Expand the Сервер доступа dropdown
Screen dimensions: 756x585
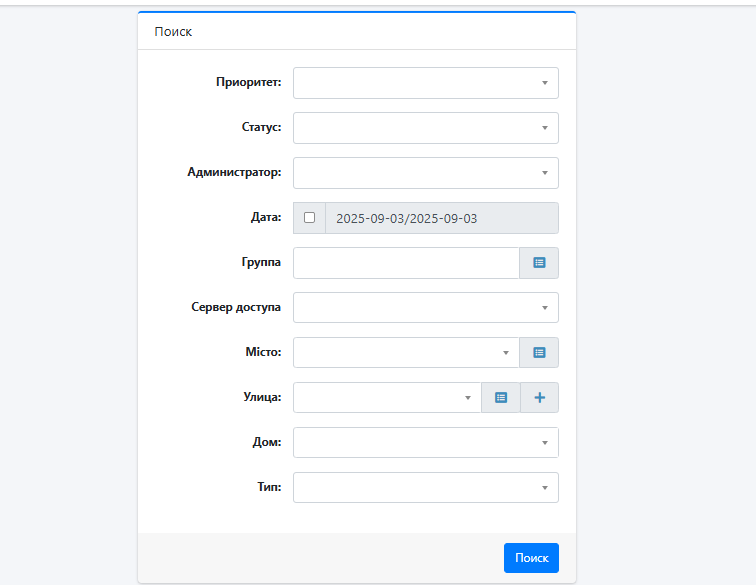(x=426, y=308)
